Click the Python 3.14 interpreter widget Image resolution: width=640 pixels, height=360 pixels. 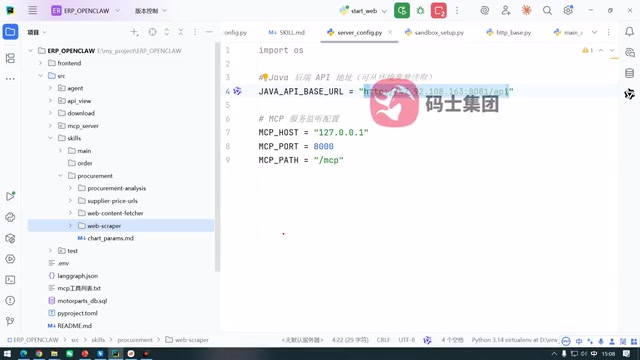(x=515, y=340)
